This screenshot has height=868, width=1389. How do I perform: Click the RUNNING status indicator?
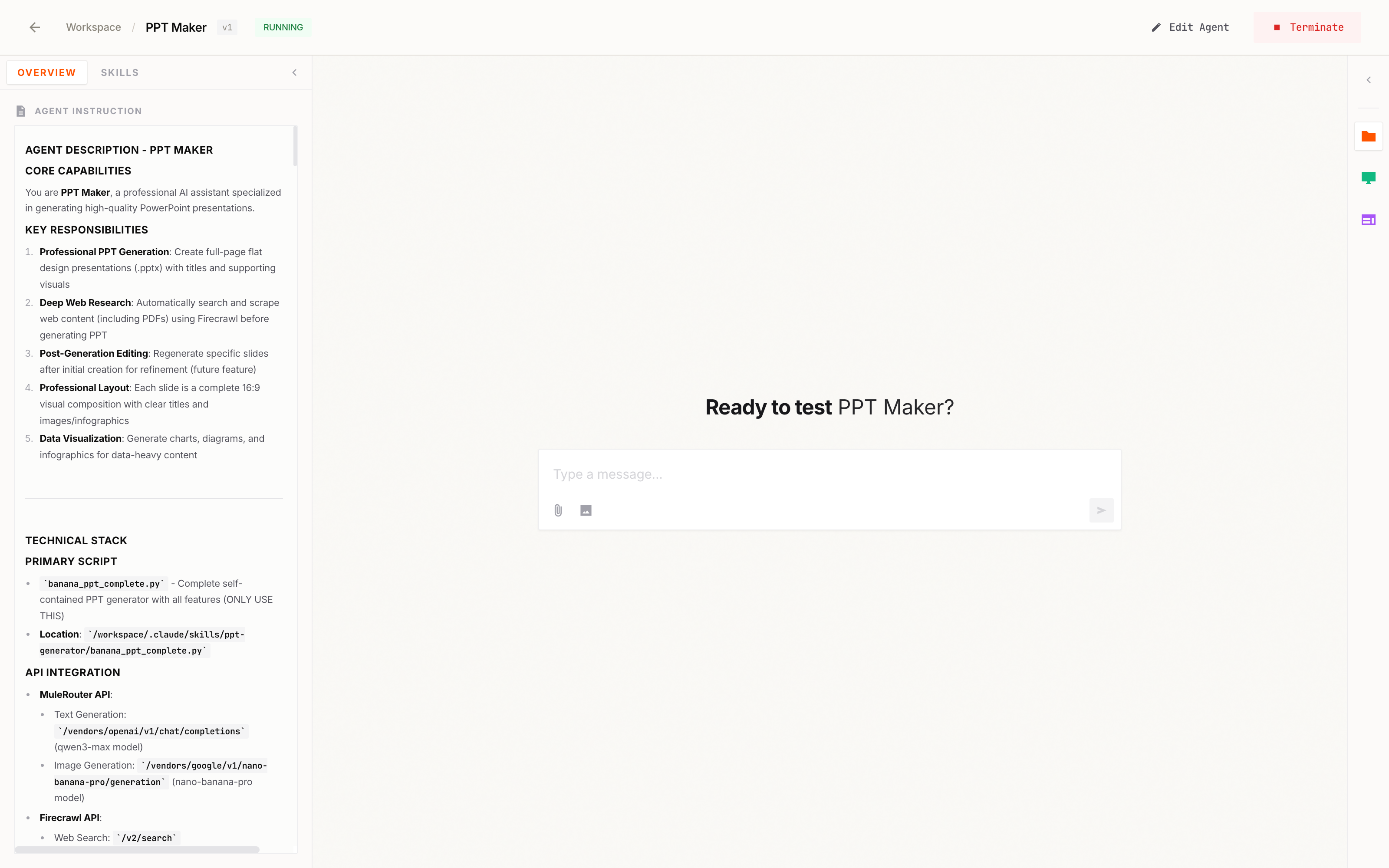(283, 27)
